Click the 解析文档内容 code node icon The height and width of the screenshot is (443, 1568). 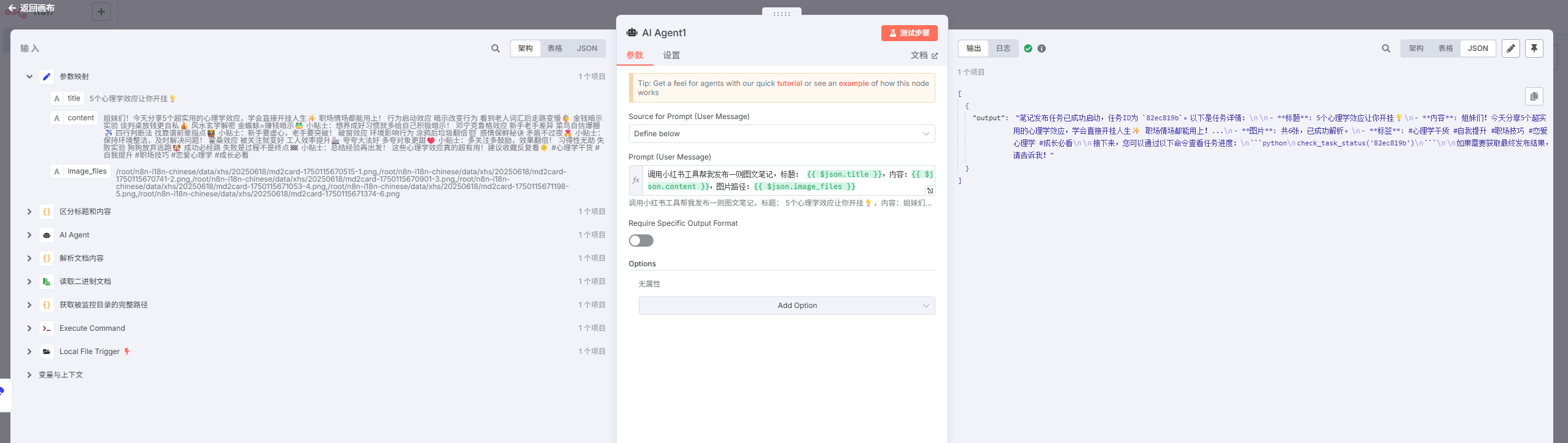(47, 258)
